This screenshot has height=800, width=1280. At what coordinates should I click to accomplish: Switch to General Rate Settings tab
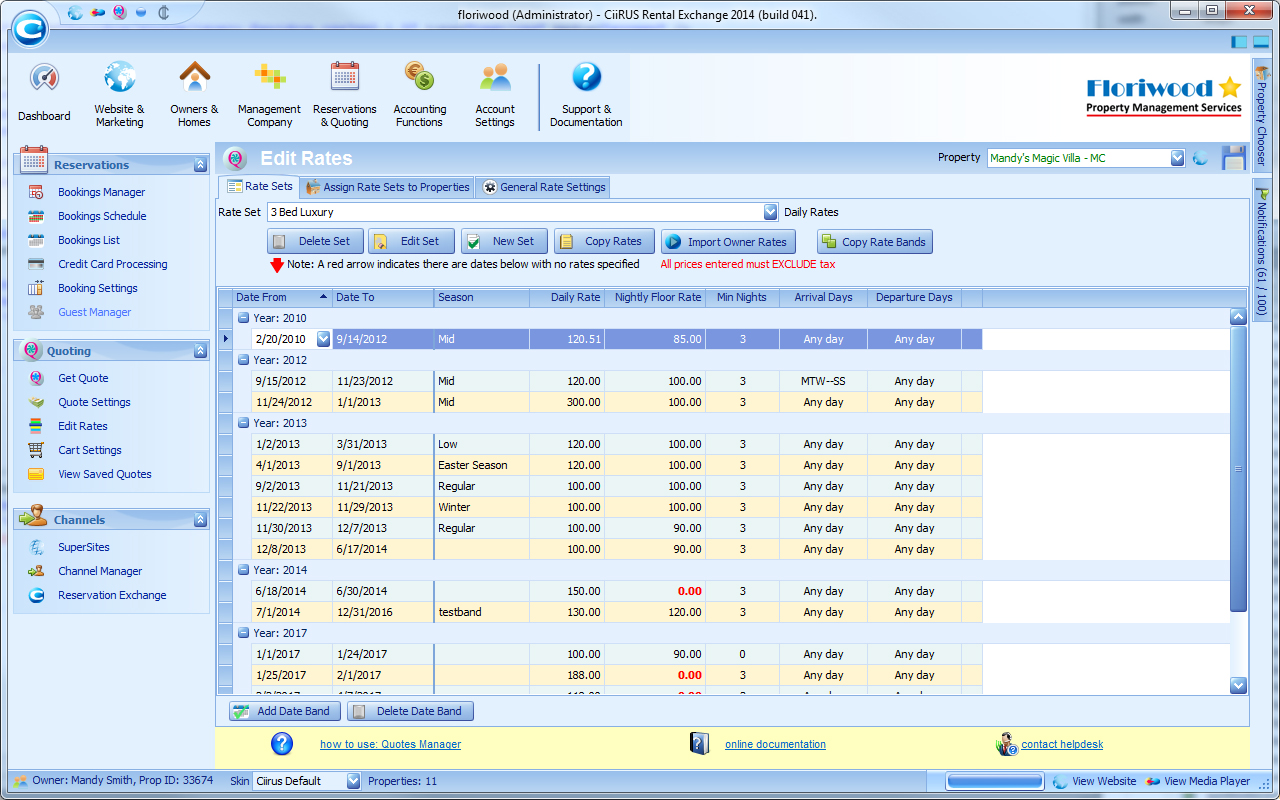coord(544,187)
